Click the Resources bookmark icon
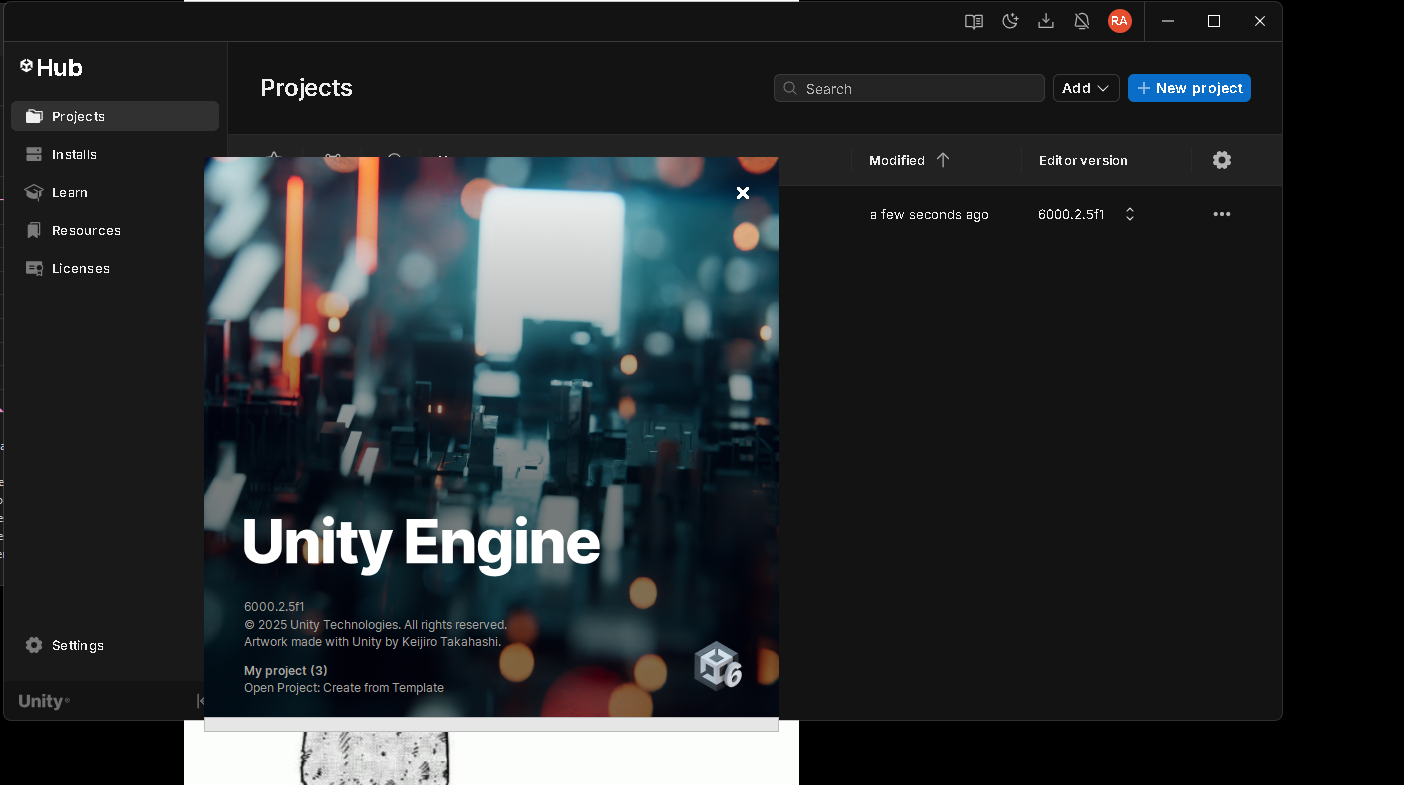Viewport: 1404px width, 785px height. (x=35, y=230)
